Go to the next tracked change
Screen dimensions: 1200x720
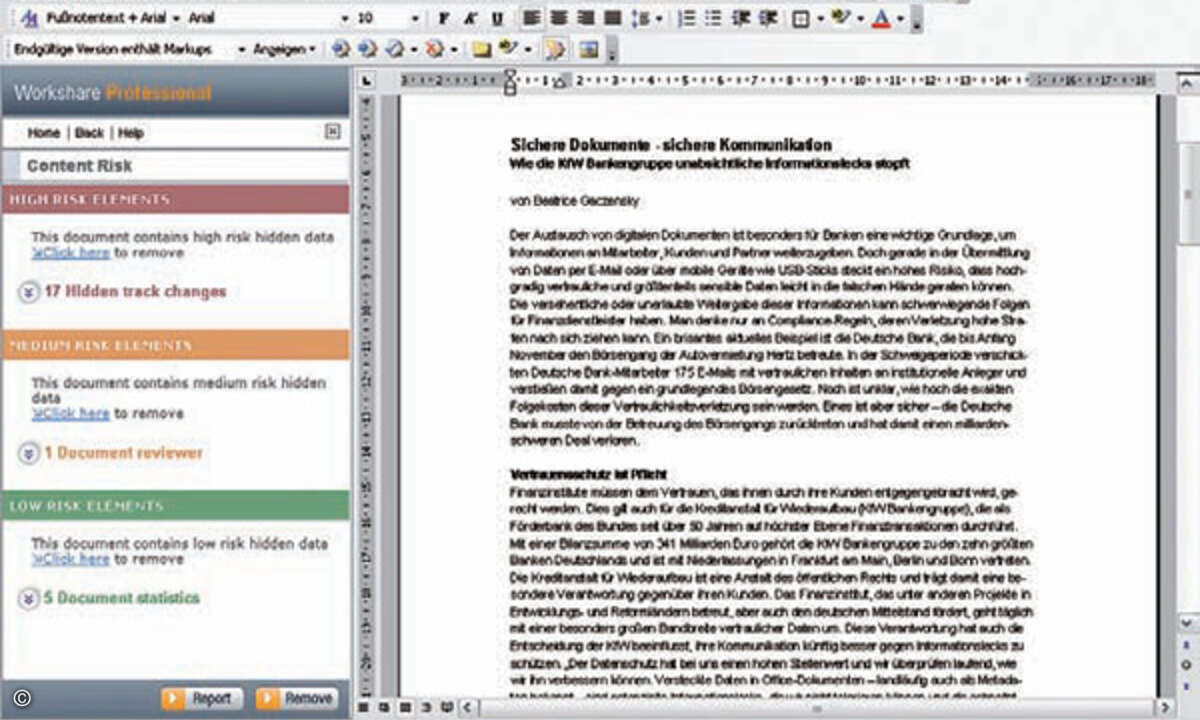pyautogui.click(x=368, y=48)
